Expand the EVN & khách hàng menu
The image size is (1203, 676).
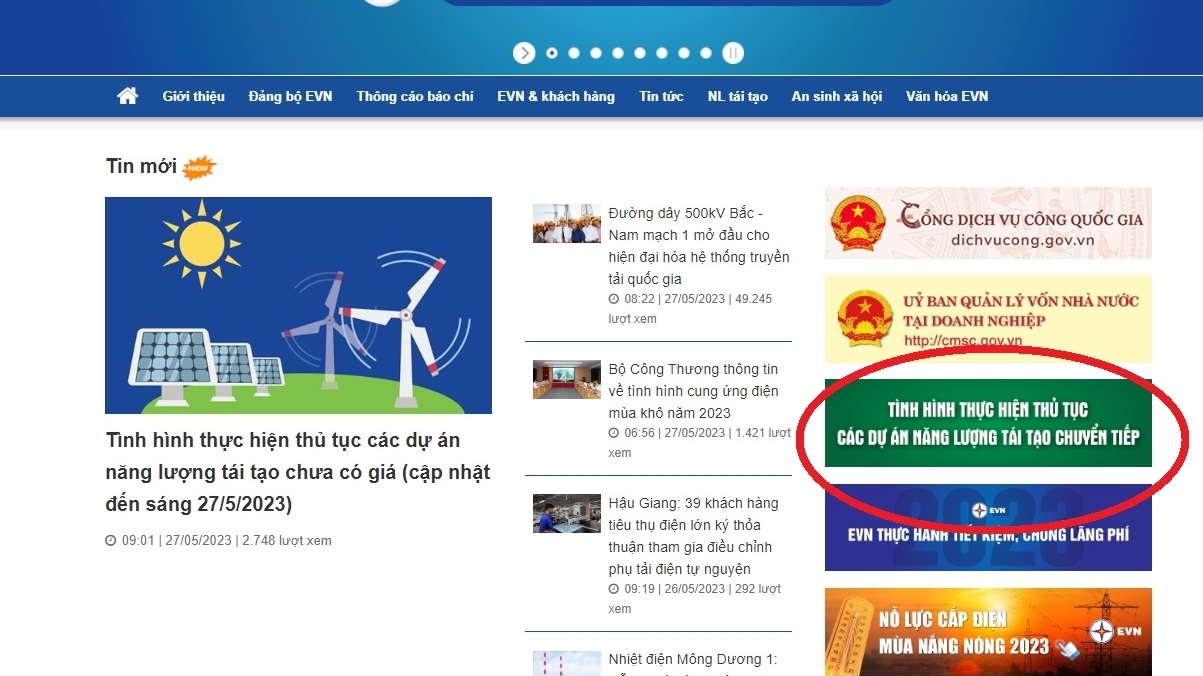coord(555,96)
